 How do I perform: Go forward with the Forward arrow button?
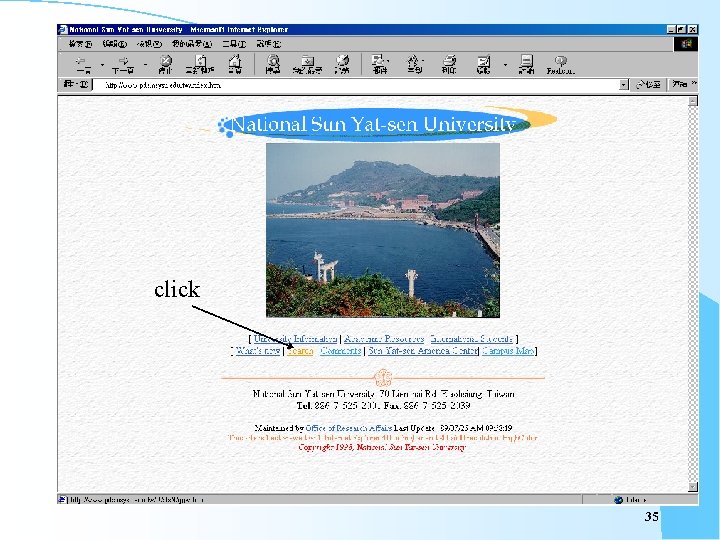pyautogui.click(x=123, y=64)
